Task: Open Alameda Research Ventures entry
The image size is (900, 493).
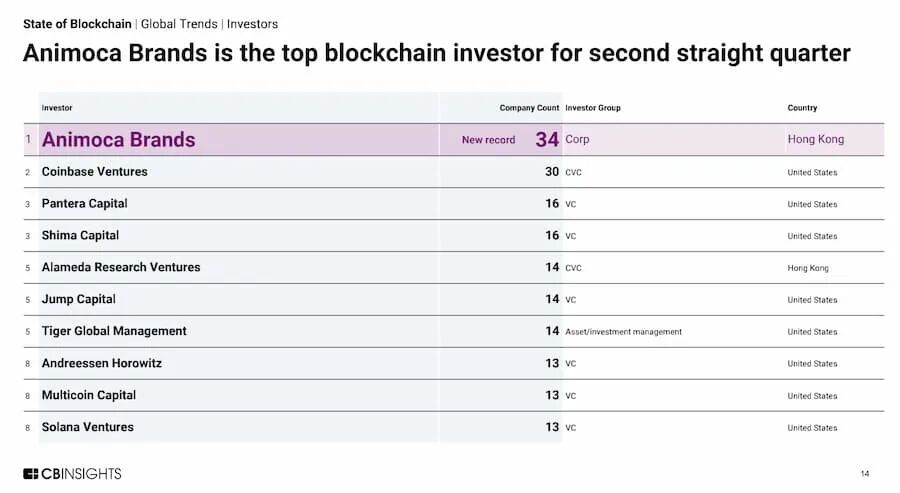Action: [x=121, y=268]
